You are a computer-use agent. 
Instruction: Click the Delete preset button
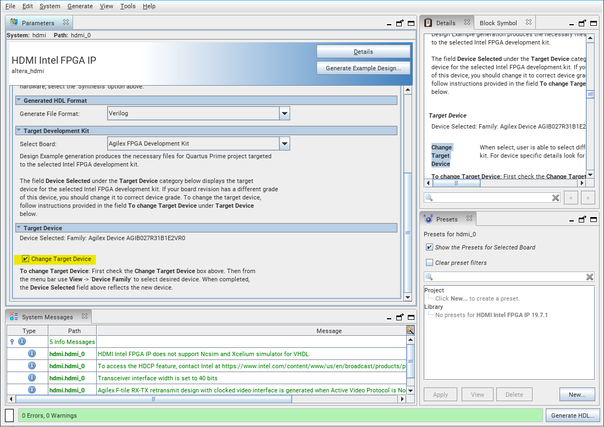click(514, 394)
